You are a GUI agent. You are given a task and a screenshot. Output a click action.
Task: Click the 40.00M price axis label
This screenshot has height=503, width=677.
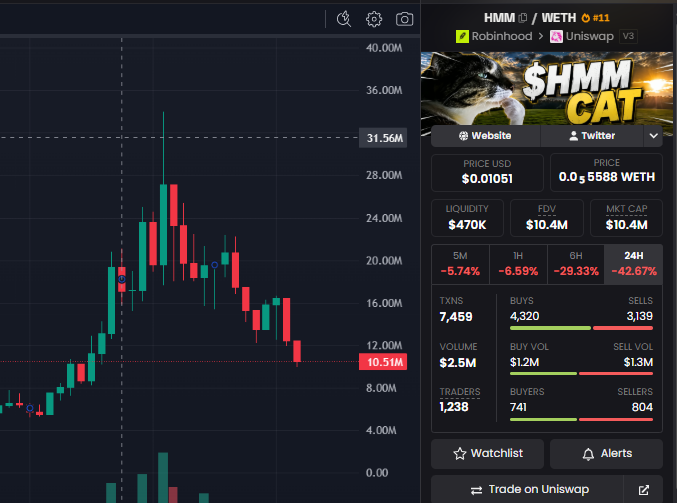(x=384, y=48)
